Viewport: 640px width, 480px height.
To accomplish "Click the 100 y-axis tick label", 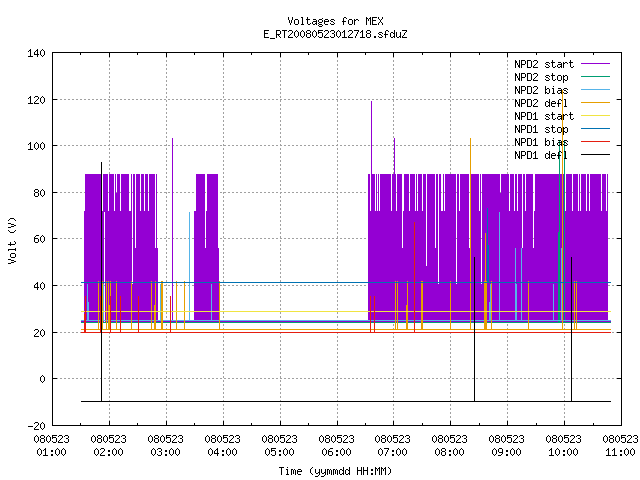I will (36, 146).
